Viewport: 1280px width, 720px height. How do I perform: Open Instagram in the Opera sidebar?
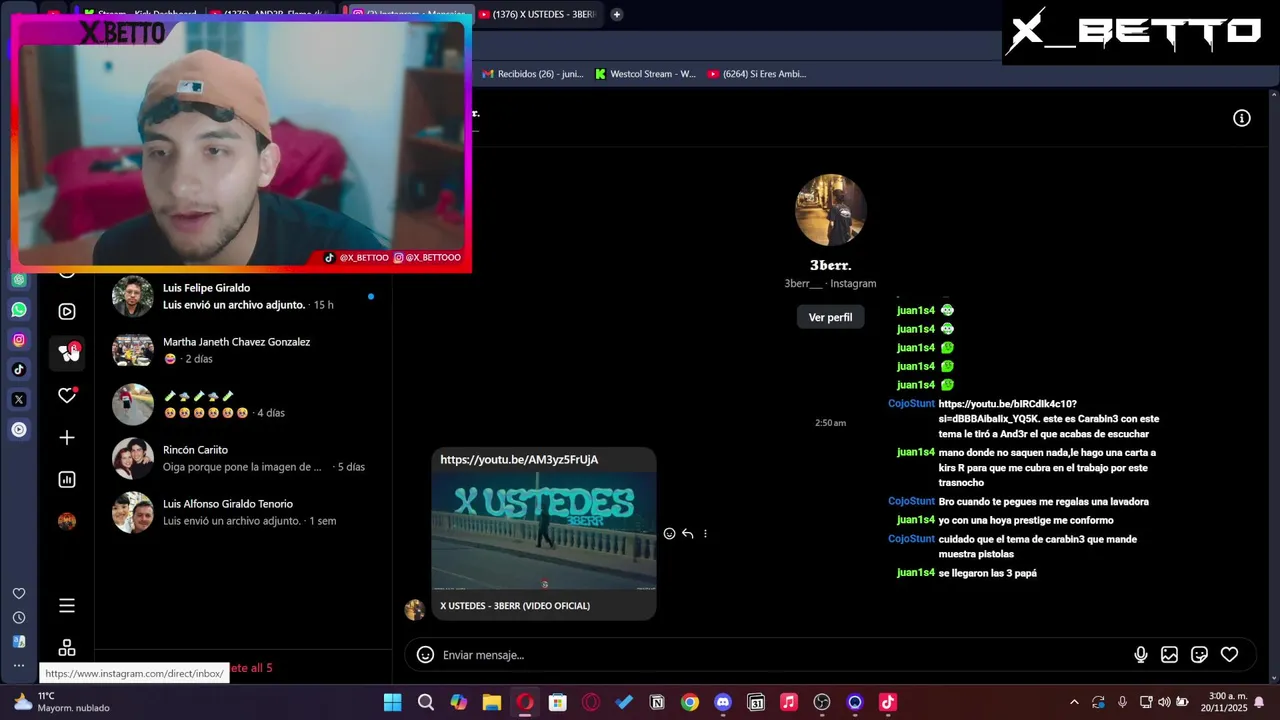tap(19, 340)
